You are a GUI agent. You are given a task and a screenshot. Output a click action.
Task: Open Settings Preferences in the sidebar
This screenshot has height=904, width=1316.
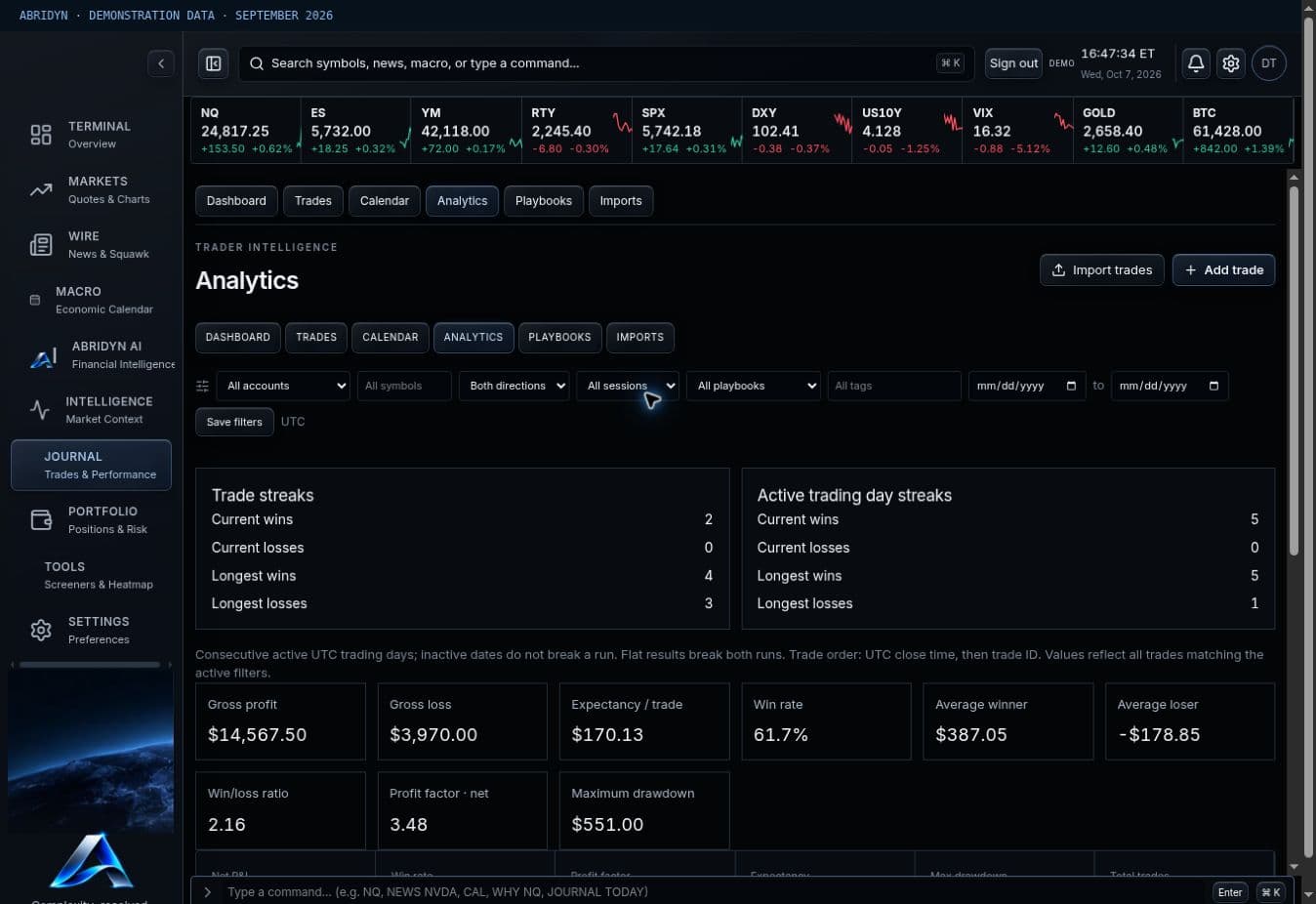(91, 630)
